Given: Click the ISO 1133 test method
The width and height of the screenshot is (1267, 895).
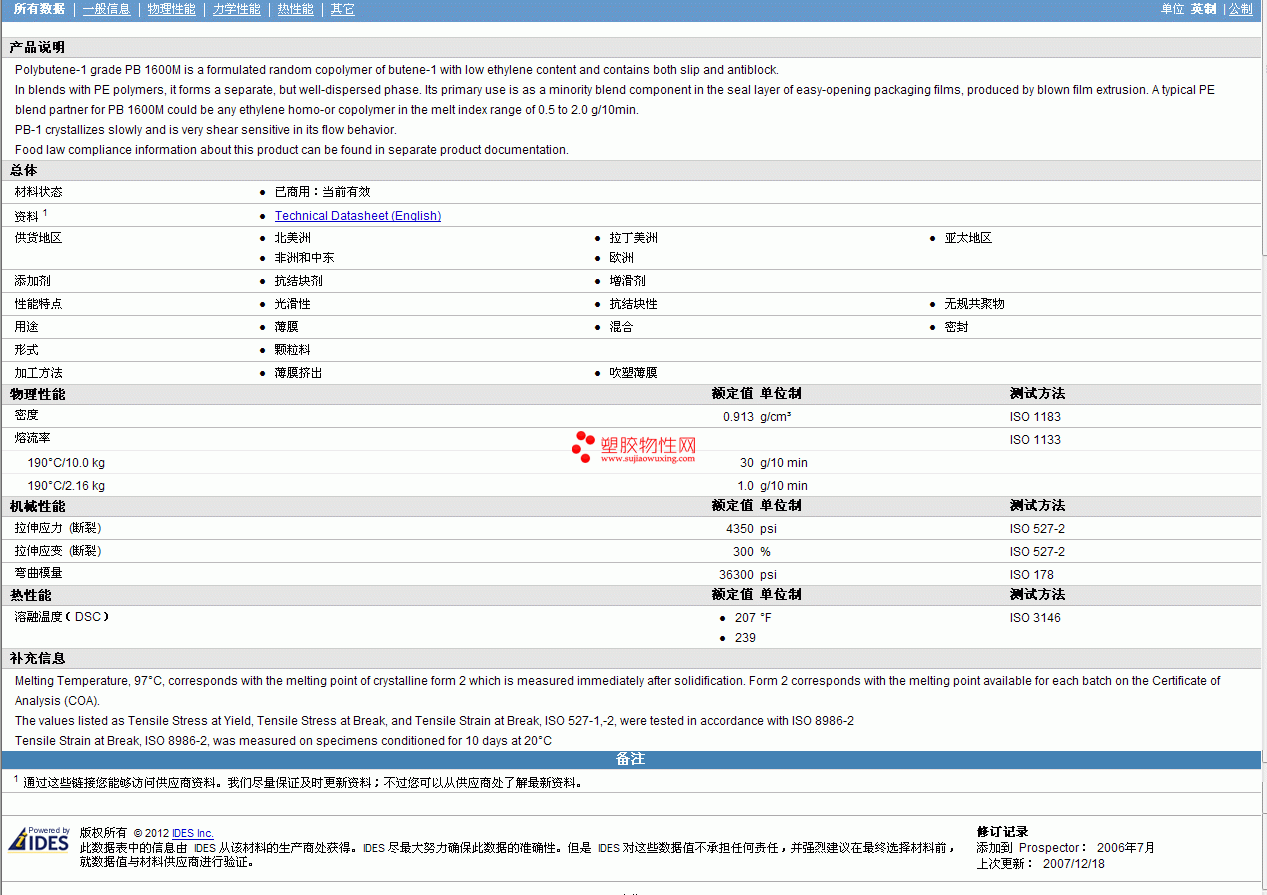Looking at the screenshot, I should pyautogui.click(x=1035, y=440).
